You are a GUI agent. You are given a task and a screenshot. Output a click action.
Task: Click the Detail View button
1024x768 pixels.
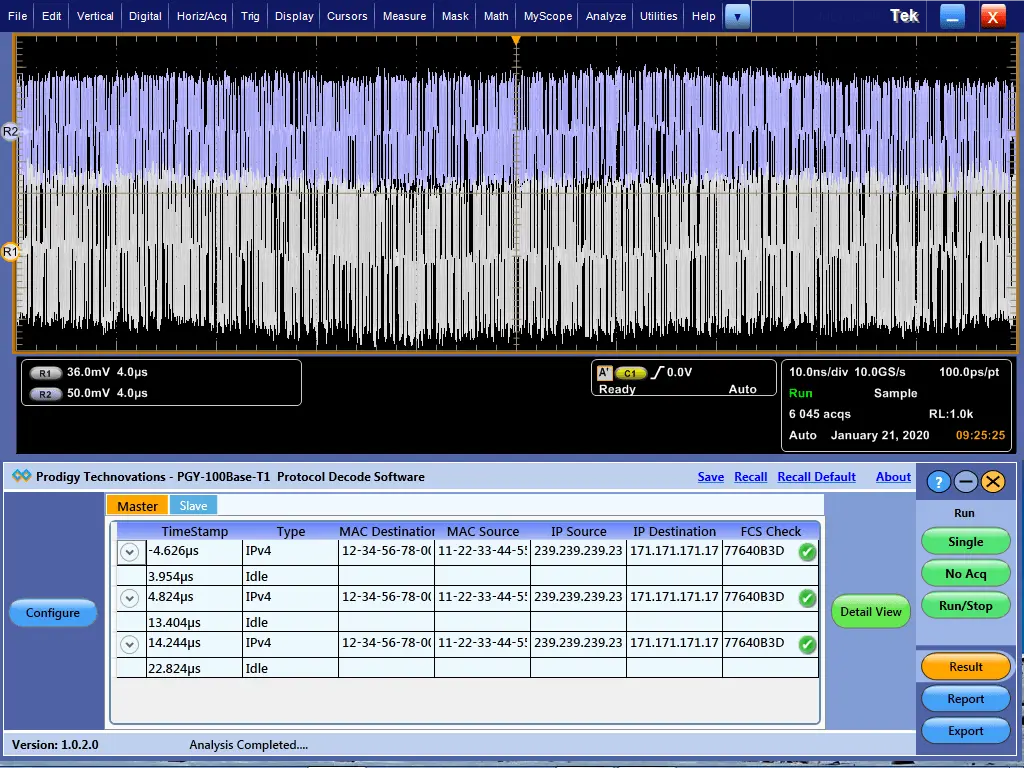[870, 612]
